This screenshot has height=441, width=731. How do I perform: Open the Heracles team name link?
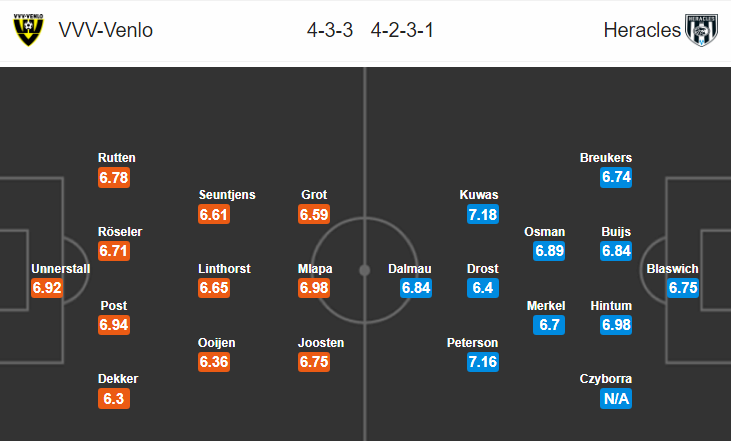[642, 30]
